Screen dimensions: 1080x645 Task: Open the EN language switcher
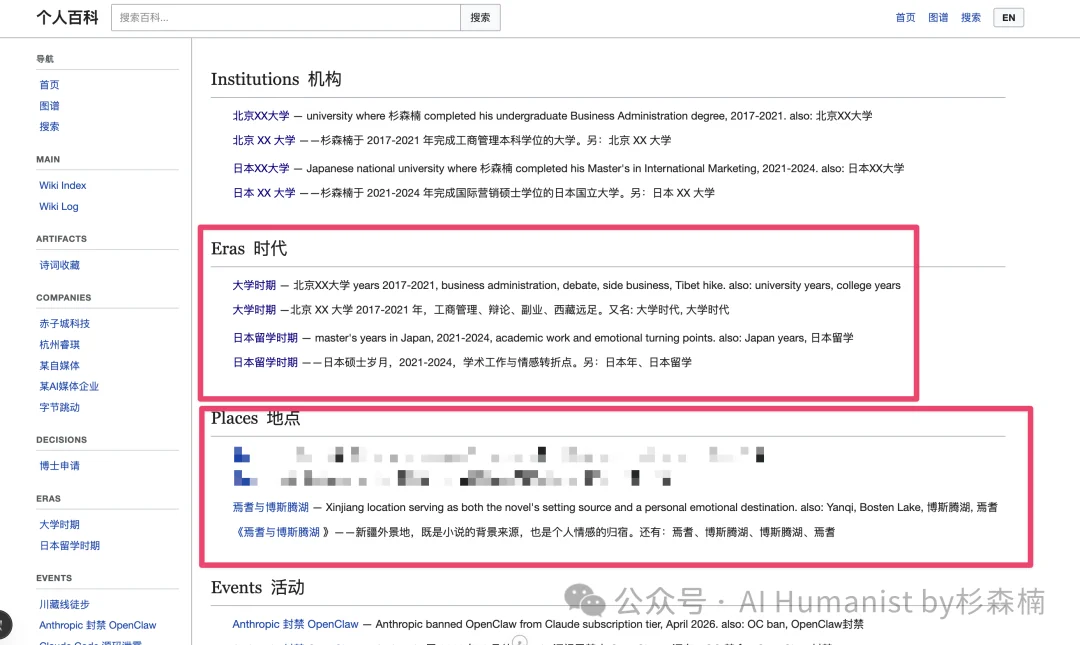point(1008,17)
